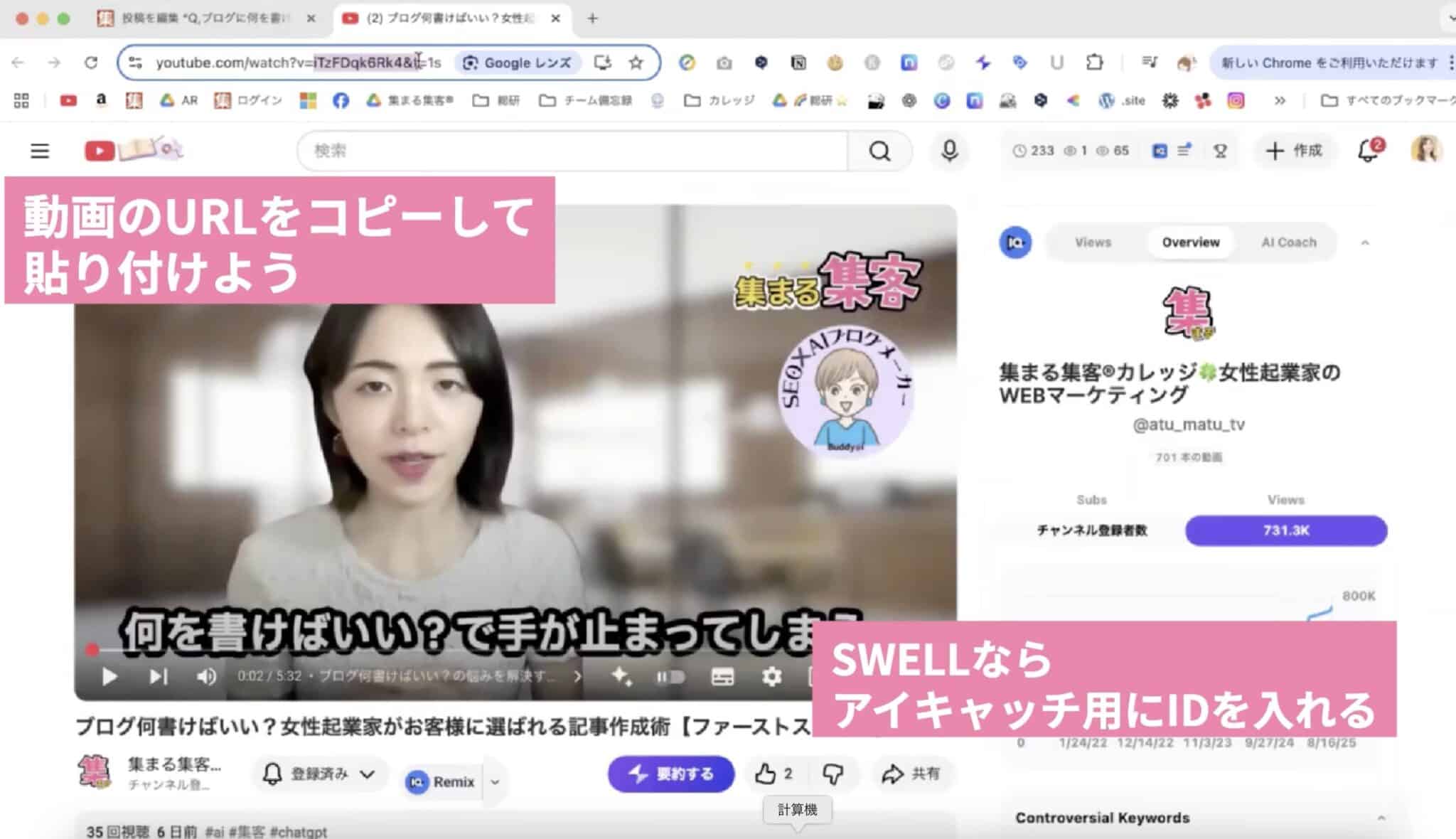Screen dimensions: 1456x839
Task: Open the Remix dropdown arrow
Action: (496, 782)
